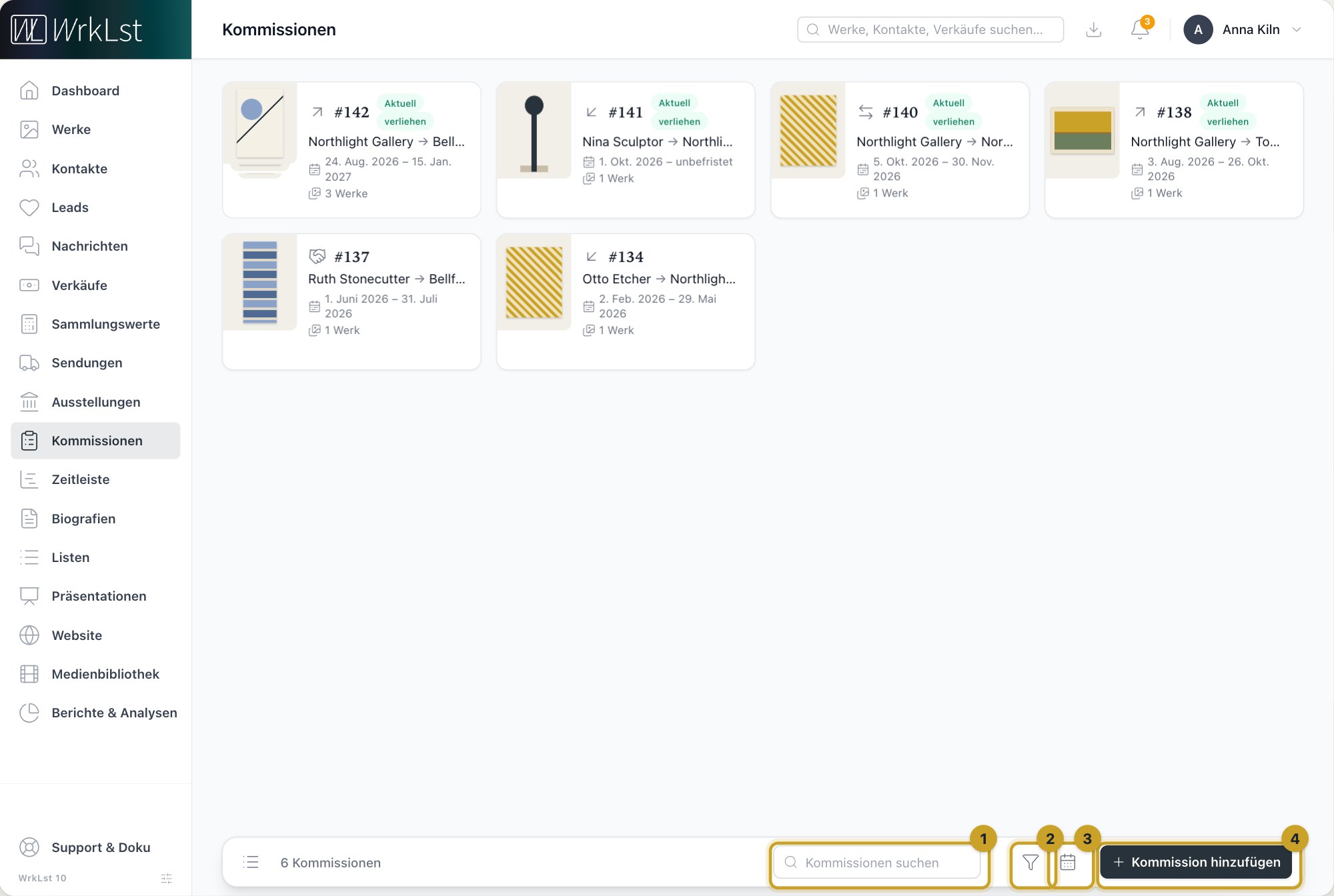This screenshot has height=896, width=1334.
Task: Open Support & Doku link
Action: [x=95, y=847]
